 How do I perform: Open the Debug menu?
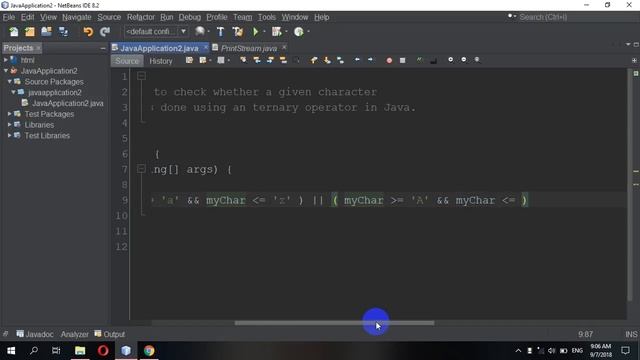tap(190, 17)
